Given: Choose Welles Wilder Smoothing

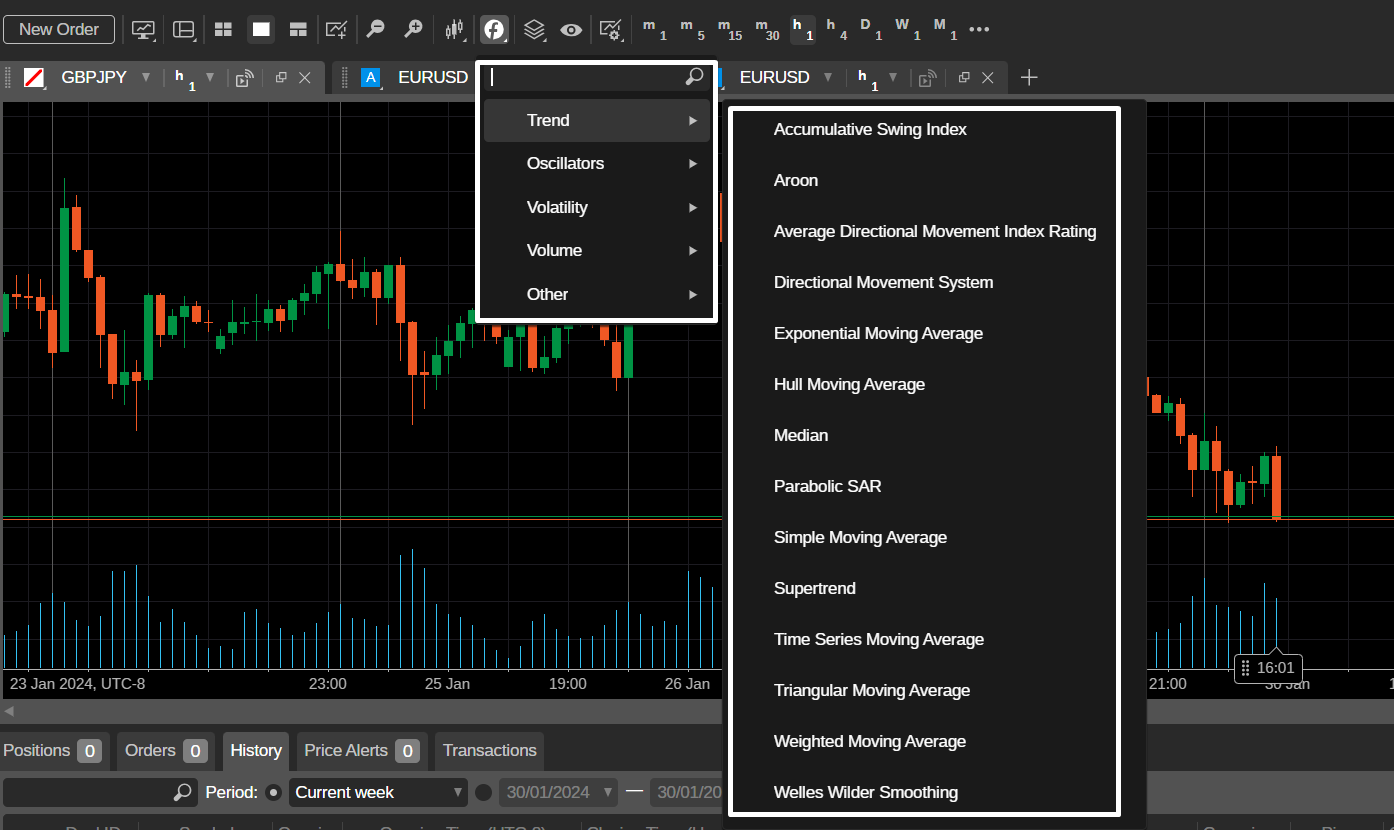Looking at the screenshot, I should point(866,792).
